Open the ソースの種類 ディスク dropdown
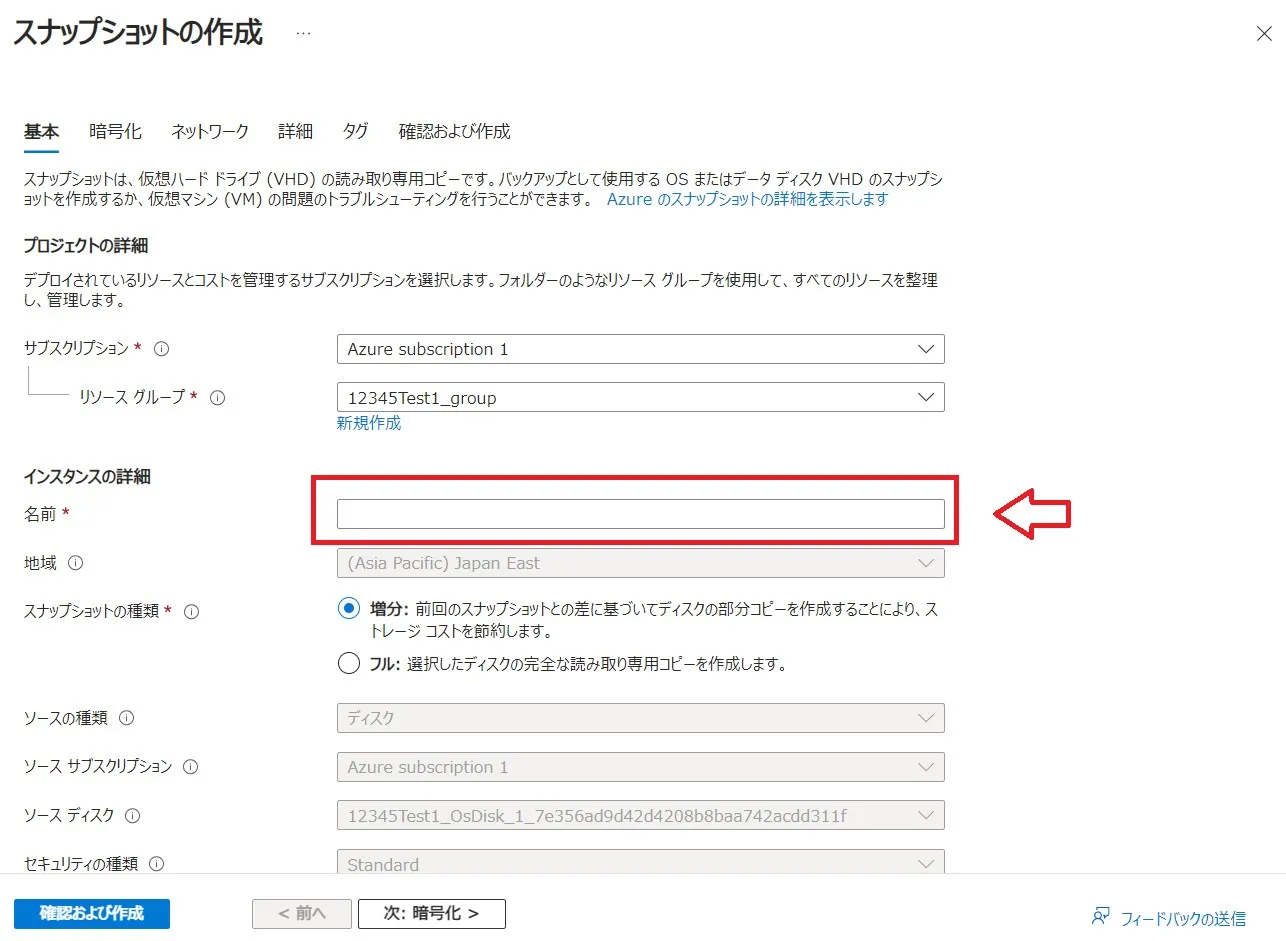This screenshot has width=1286, height=941. point(641,718)
